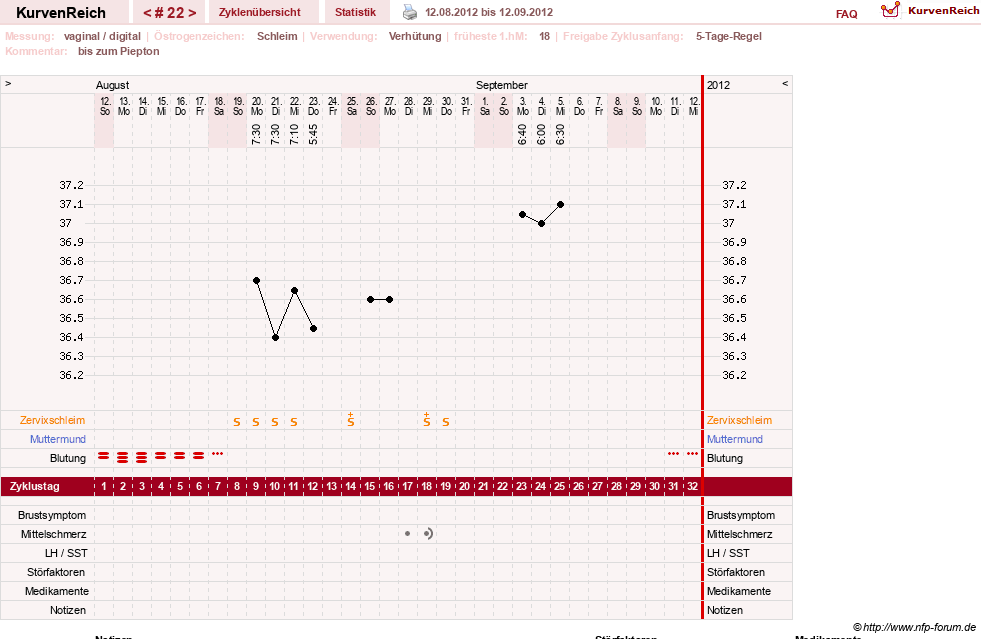The height and width of the screenshot is (639, 981).
Task: Go to next cycle with the '>' arrow
Action: pos(192,13)
